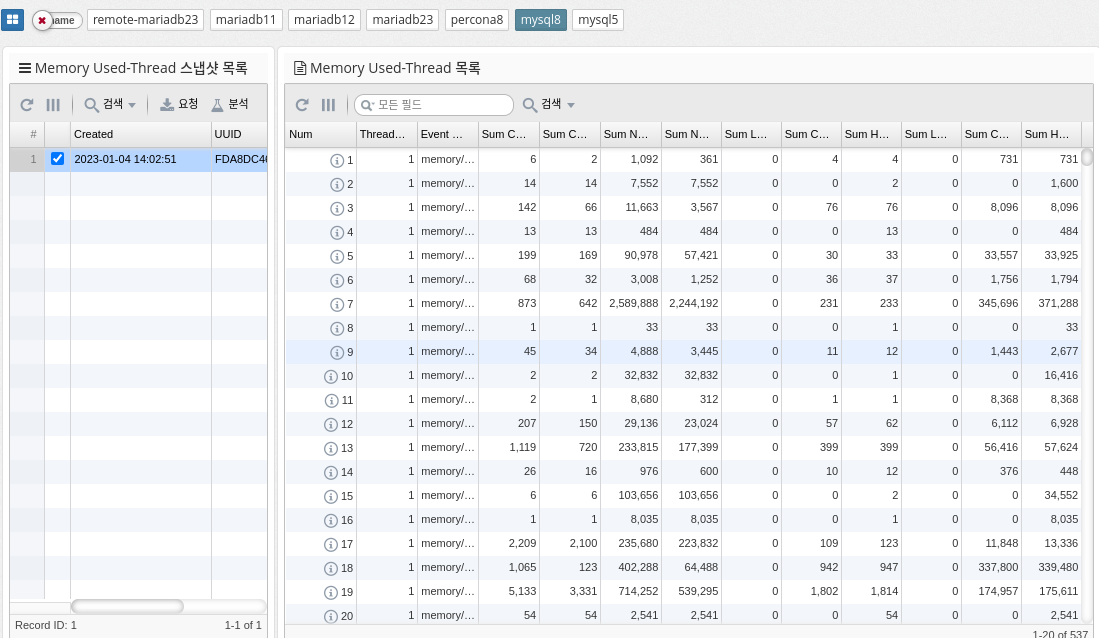This screenshot has height=638, width=1099.
Task: Open column chooser in thread list toolbar
Action: tap(328, 105)
